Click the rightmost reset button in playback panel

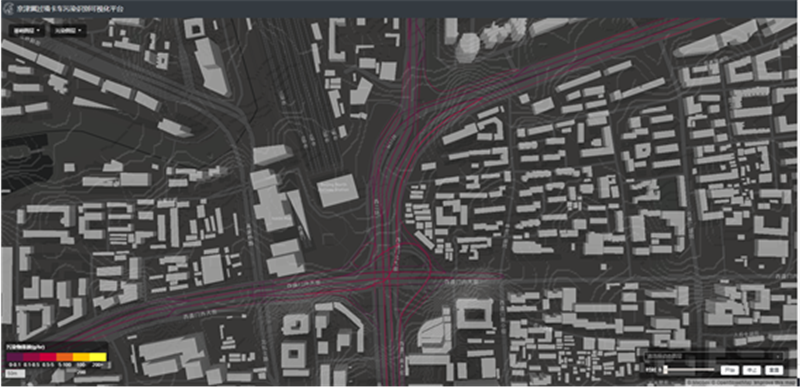[x=774, y=370]
